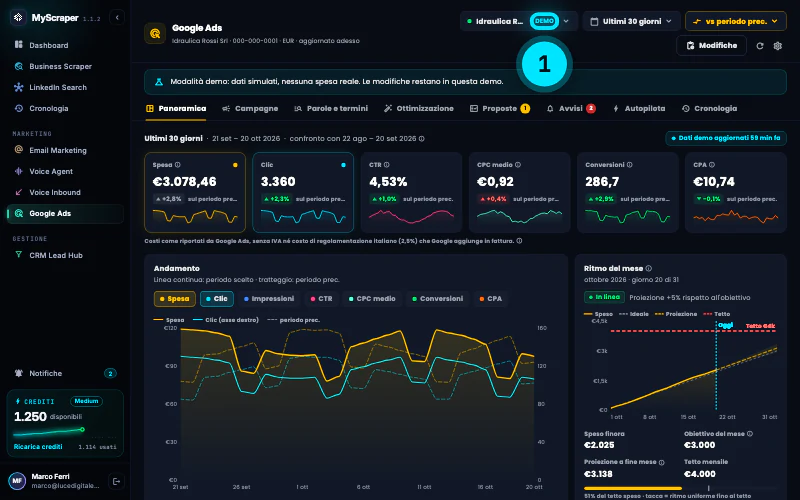Toggle CPA series chip in Andamento
The image size is (800, 500).
pyautogui.click(x=490, y=299)
